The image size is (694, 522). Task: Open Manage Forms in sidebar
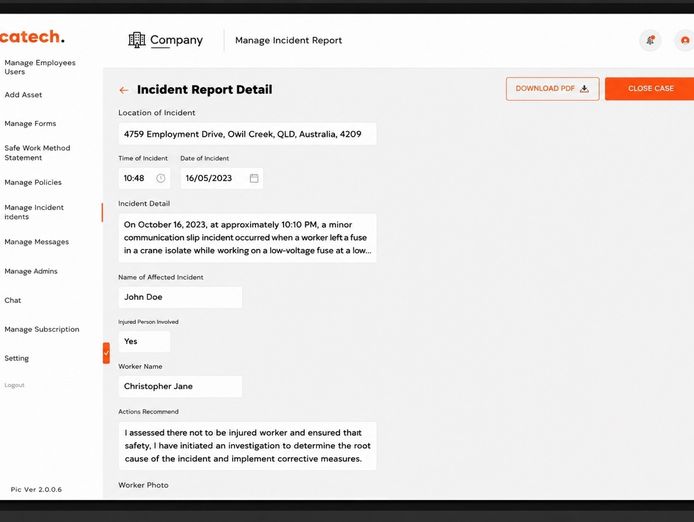click(x=30, y=124)
